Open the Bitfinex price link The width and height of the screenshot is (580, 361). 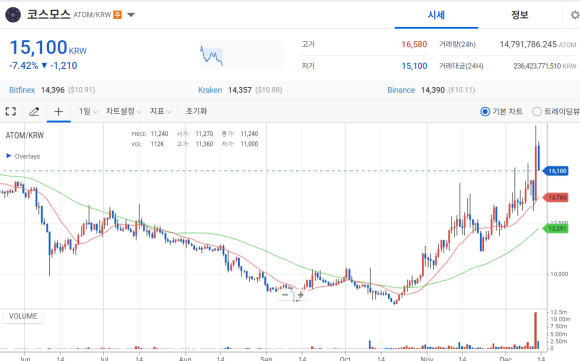(22, 90)
